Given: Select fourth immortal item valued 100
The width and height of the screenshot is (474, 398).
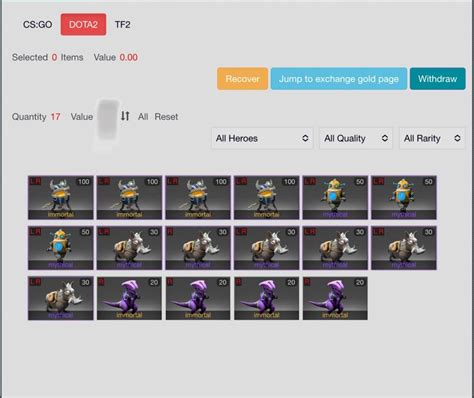Looking at the screenshot, I should click(266, 198).
